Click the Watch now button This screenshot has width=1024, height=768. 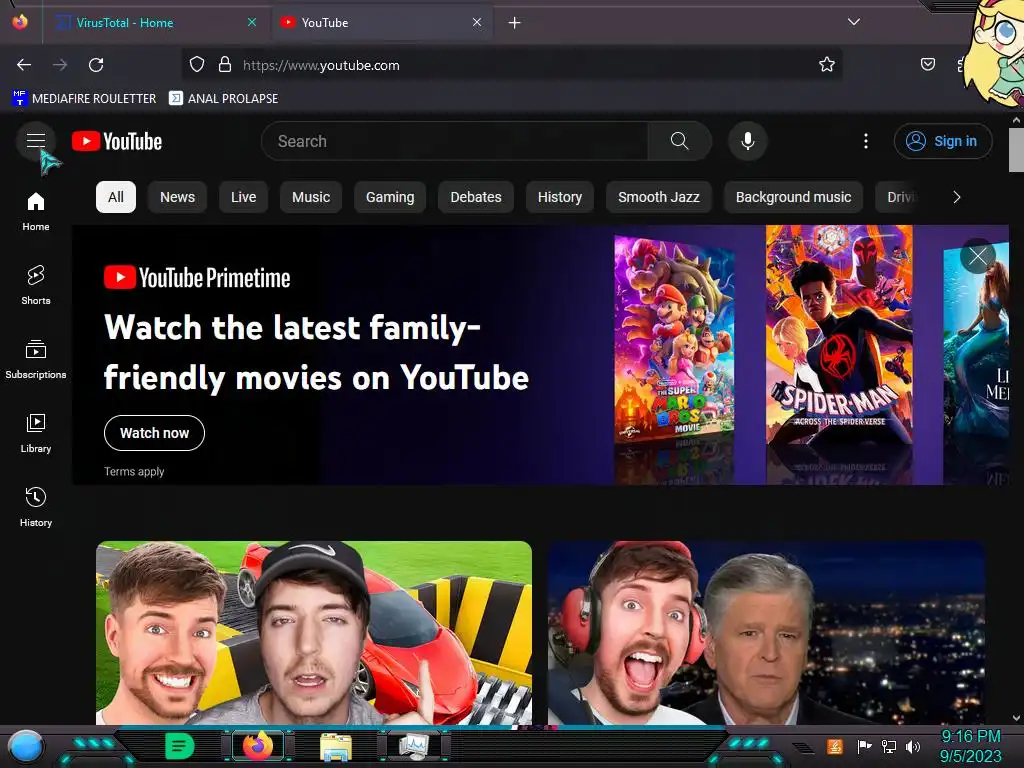[154, 433]
